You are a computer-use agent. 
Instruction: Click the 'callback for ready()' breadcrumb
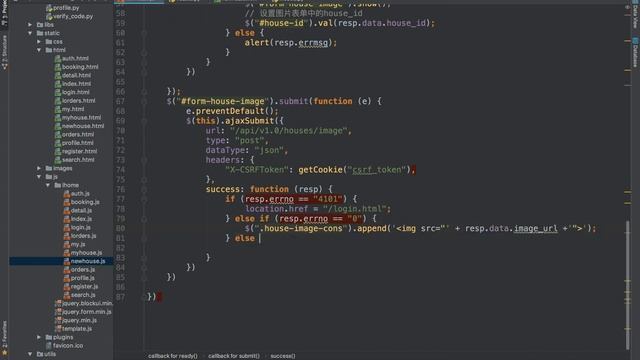tap(173, 356)
